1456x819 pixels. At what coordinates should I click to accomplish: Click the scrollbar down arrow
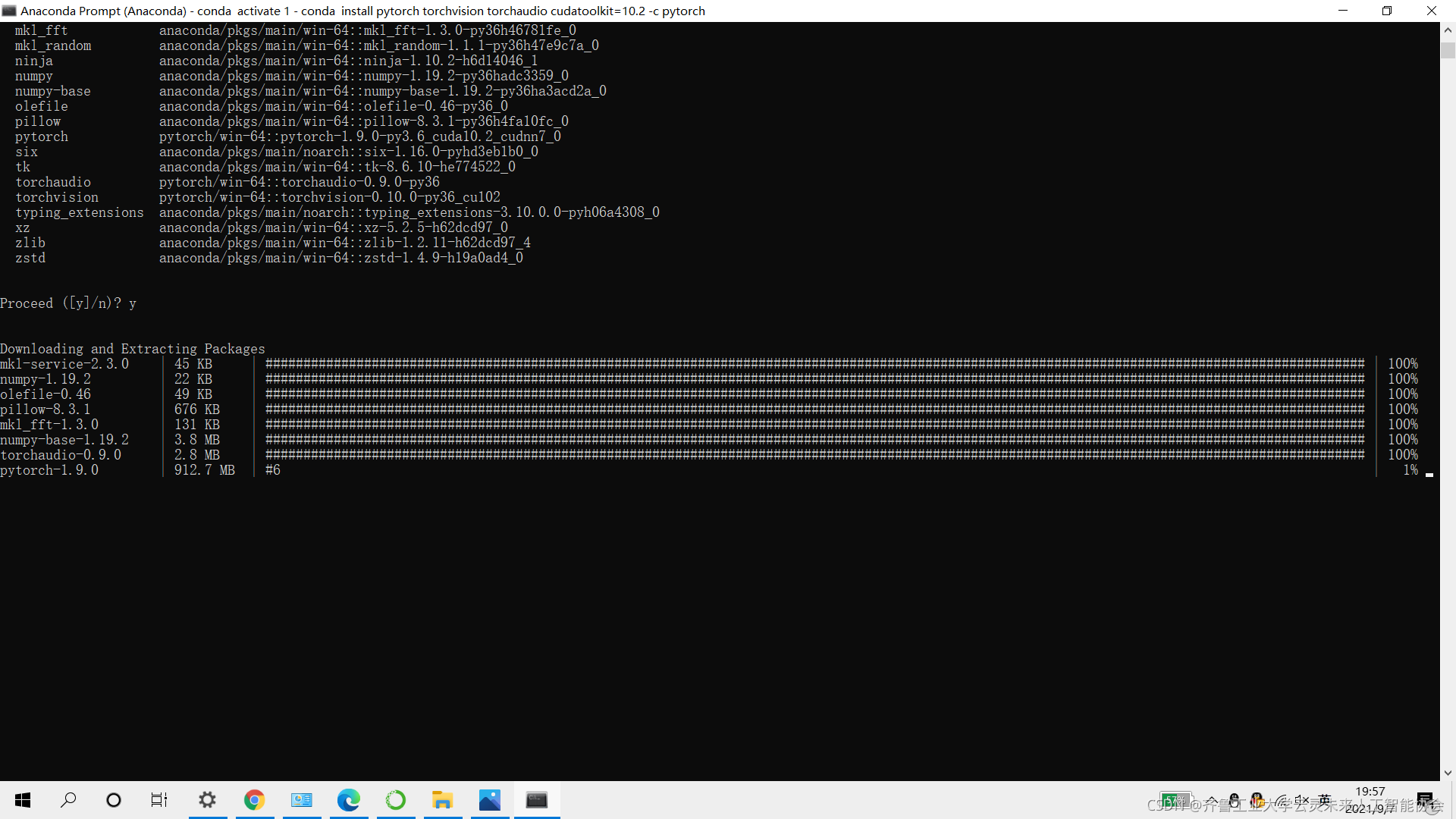point(1448,773)
